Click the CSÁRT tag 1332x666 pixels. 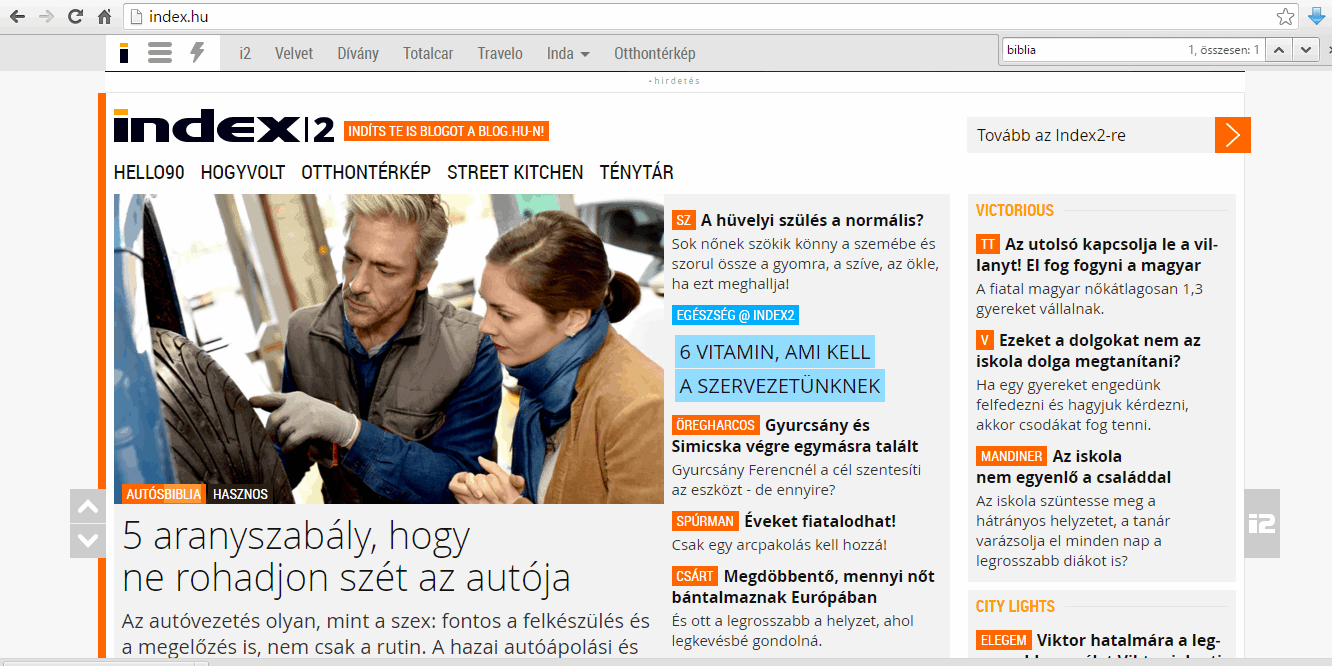click(x=695, y=576)
